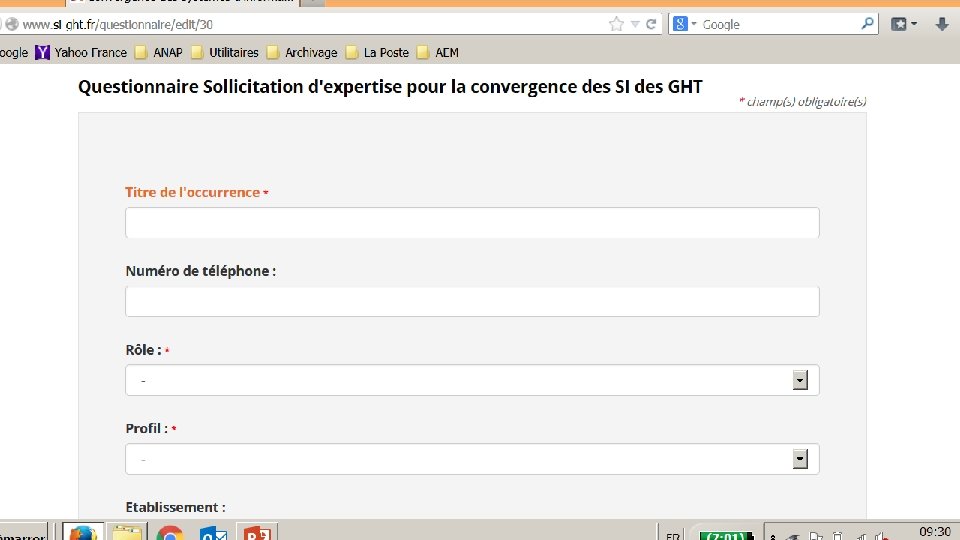Click the Firefox taskbar icon
This screenshot has width=960, height=540.
pos(83,532)
